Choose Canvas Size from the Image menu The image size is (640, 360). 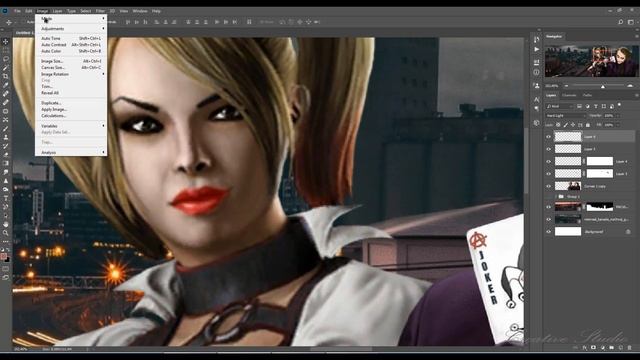pos(71,68)
